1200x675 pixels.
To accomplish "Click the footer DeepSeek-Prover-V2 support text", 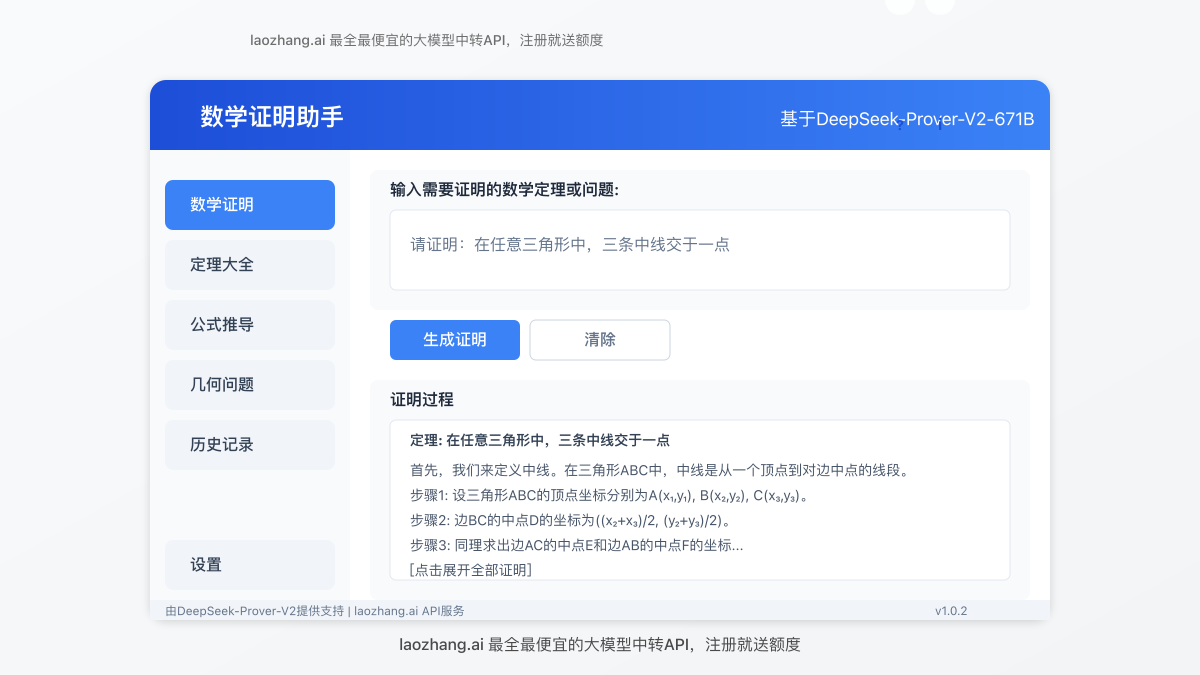I will (315, 610).
